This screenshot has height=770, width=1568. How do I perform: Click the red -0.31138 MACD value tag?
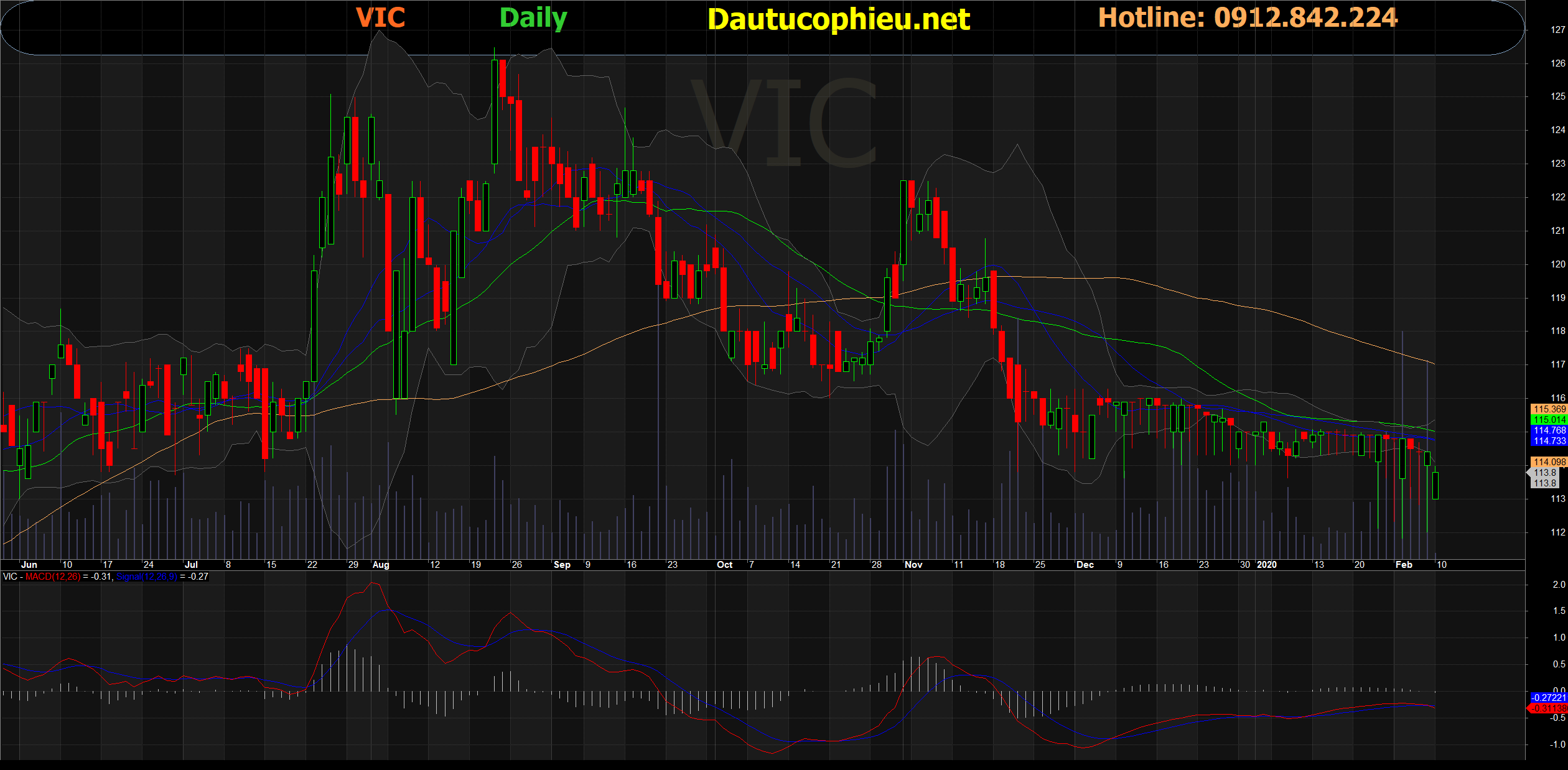1548,708
